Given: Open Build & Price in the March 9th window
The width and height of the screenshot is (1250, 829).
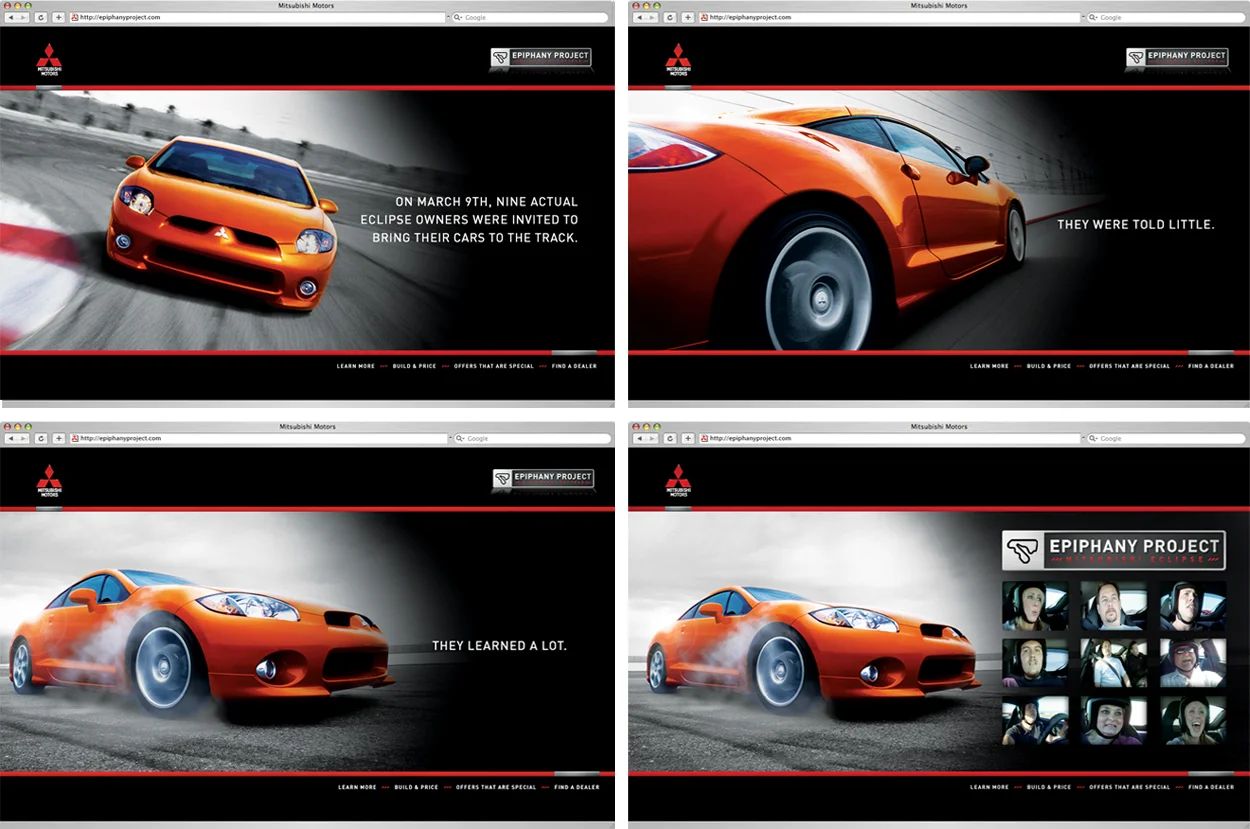Looking at the screenshot, I should 415,366.
